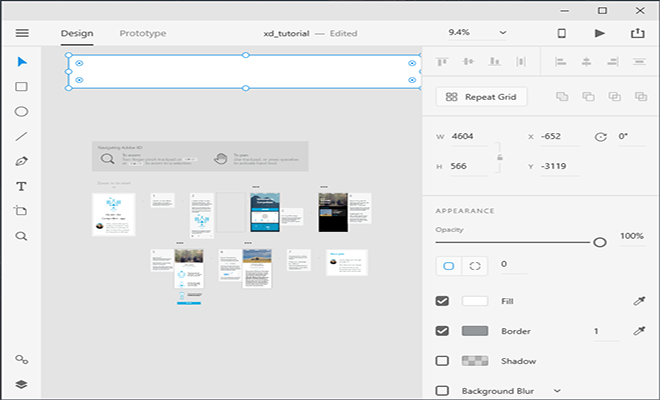The image size is (660, 400).
Task: Click the desktop preview play icon
Action: pos(600,33)
